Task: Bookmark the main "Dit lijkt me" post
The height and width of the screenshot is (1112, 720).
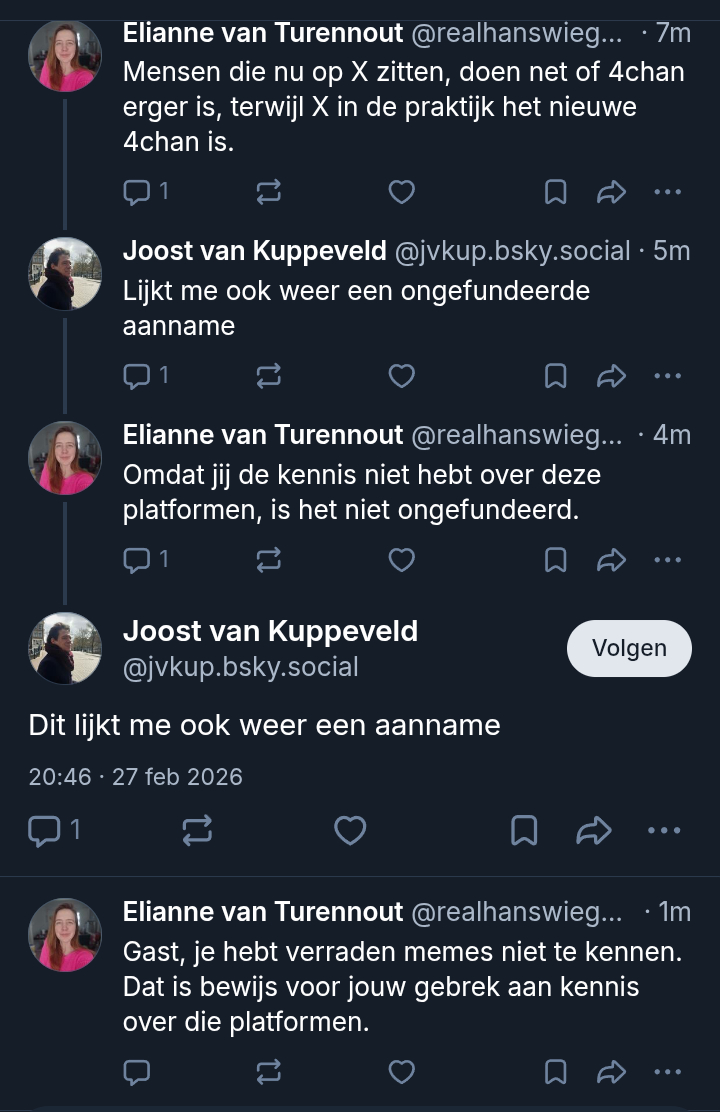Action: (524, 830)
